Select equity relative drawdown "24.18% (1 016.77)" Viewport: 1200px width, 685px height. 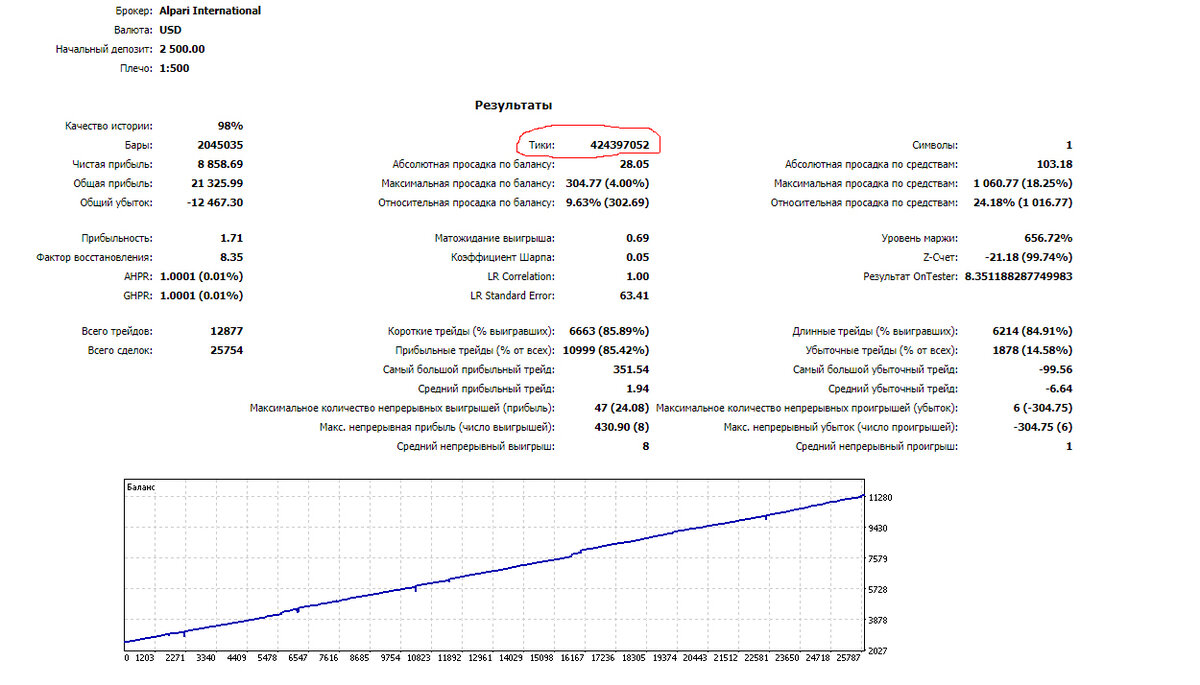tap(1022, 202)
